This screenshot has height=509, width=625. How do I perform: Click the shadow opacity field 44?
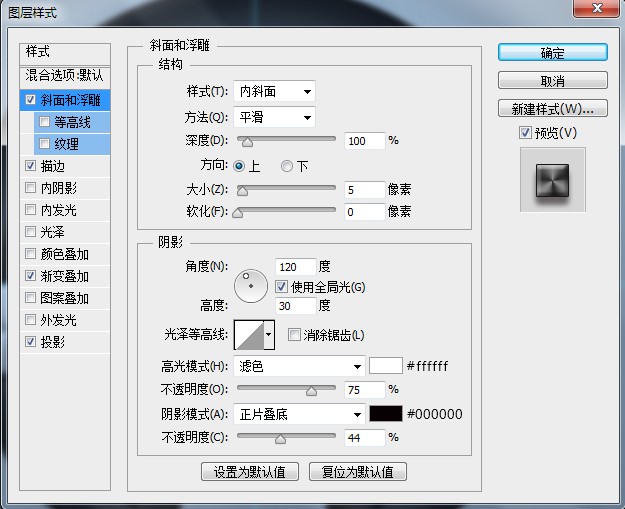click(365, 438)
